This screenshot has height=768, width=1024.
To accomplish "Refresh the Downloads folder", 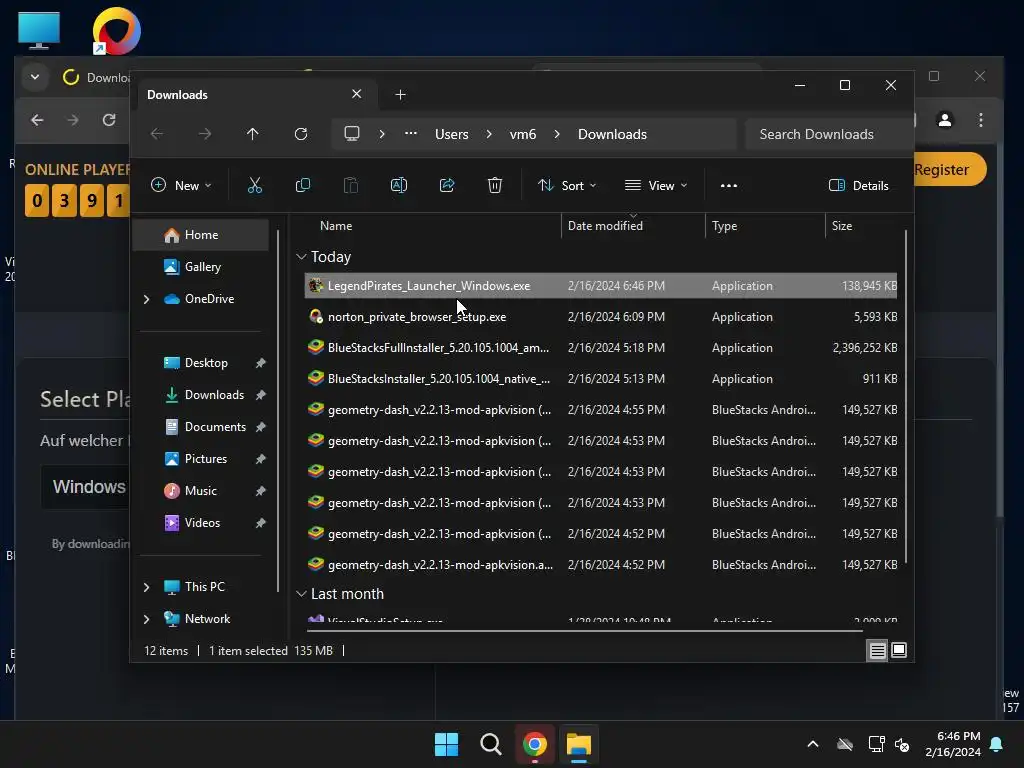I will (x=300, y=134).
